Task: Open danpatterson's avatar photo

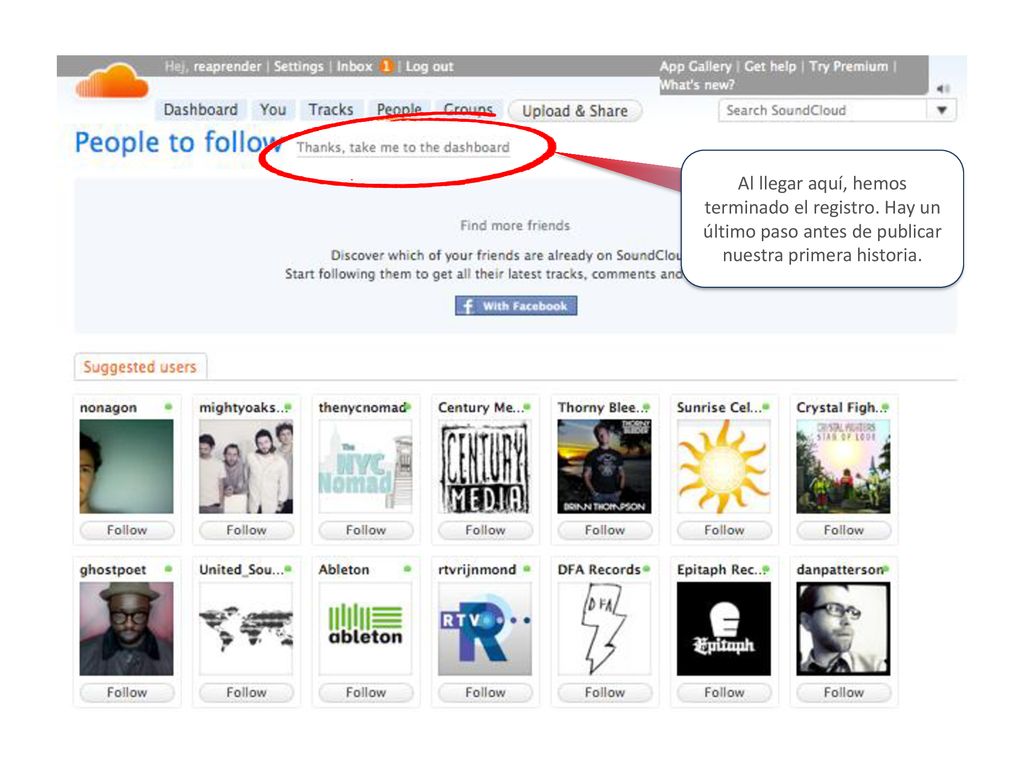Action: 844,628
